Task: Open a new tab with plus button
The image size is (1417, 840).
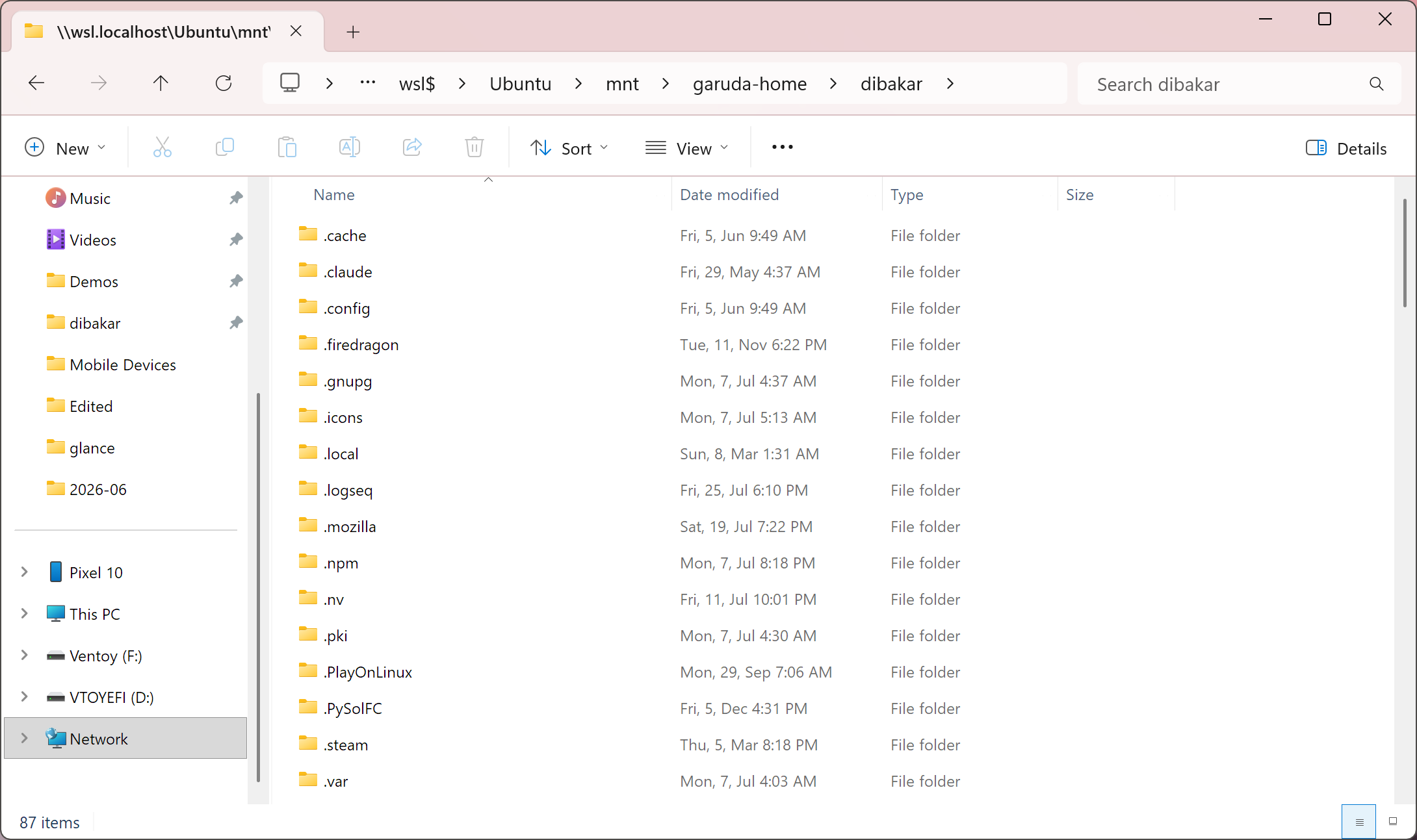Action: (x=353, y=32)
